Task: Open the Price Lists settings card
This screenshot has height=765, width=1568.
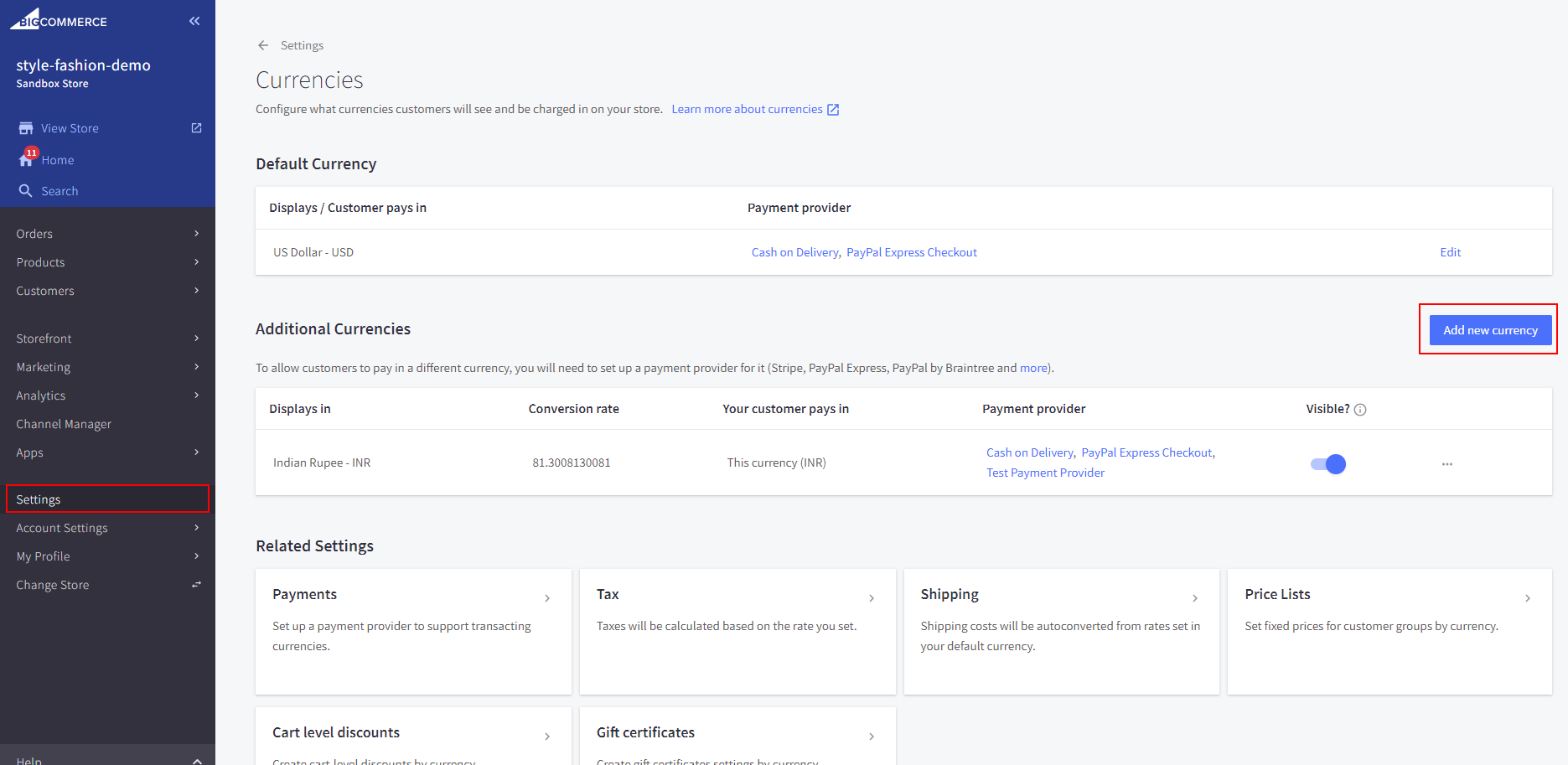Action: click(1389, 631)
